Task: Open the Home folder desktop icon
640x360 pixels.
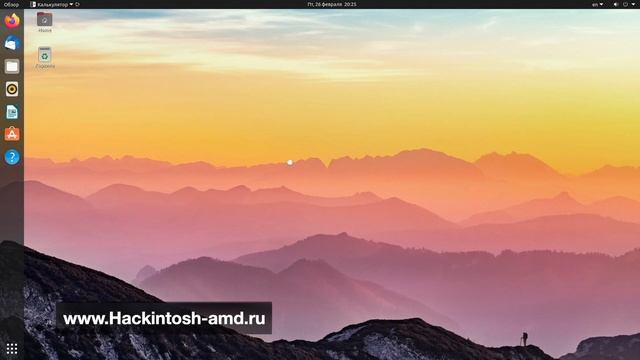Action: [x=44, y=22]
